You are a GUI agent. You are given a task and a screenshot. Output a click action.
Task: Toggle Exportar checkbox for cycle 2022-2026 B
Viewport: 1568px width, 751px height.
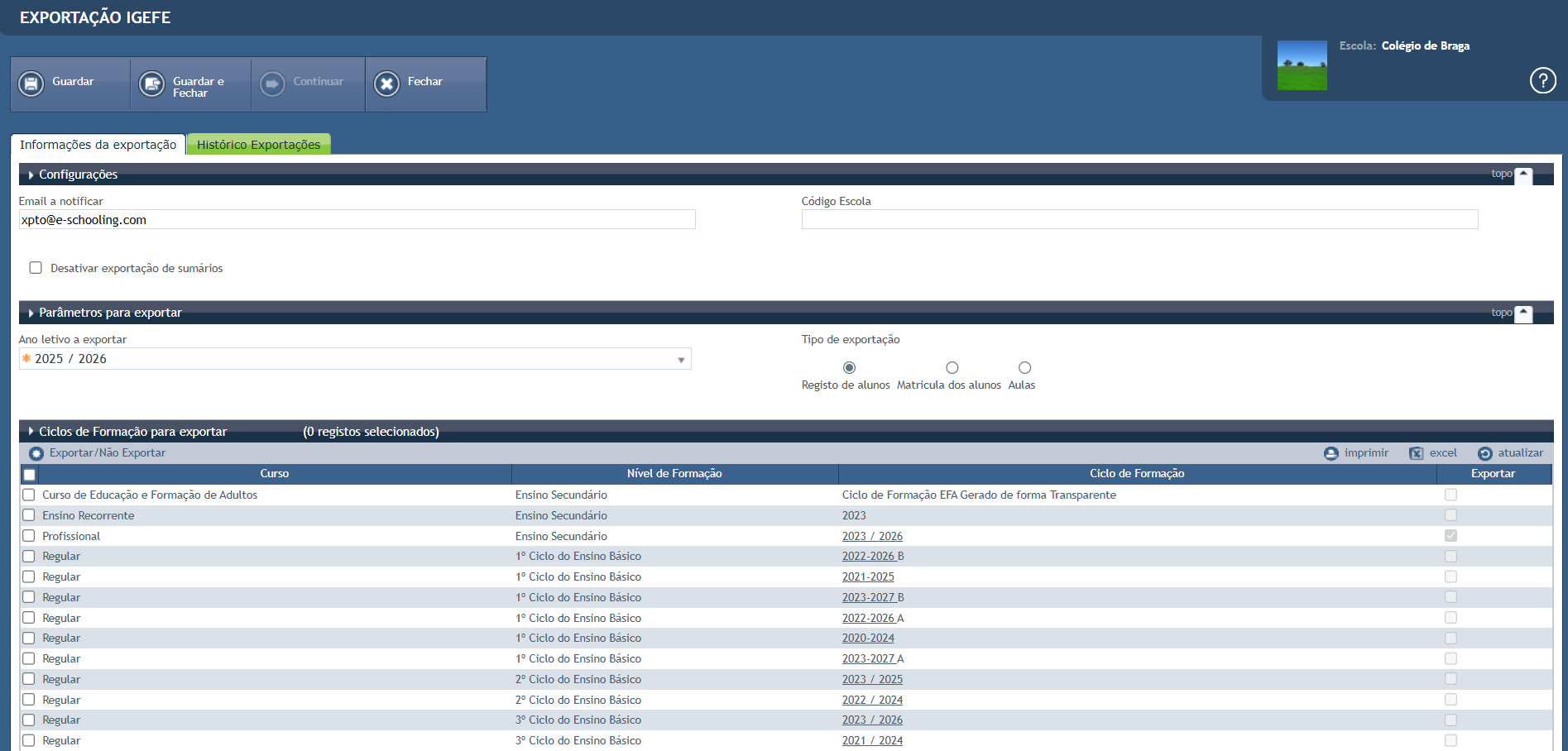pos(1451,557)
